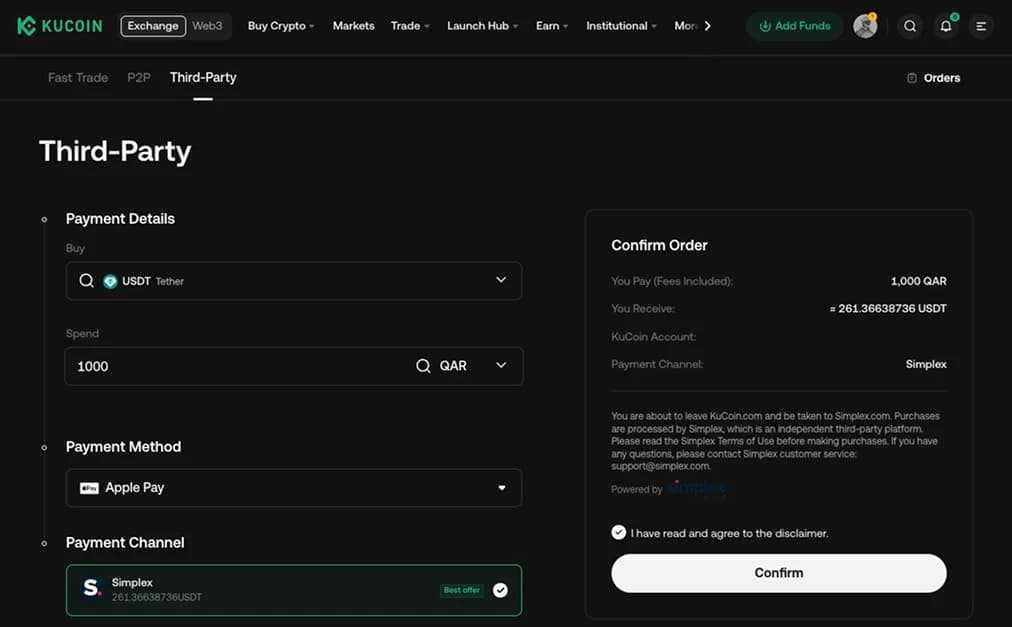Click the Payment Method heading

[x=123, y=447]
